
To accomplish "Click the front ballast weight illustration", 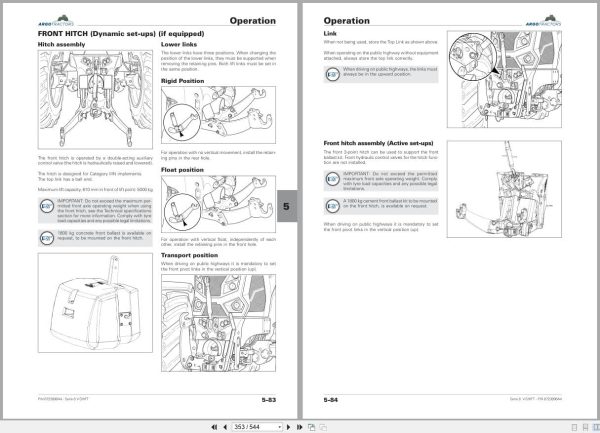I will point(95,303).
